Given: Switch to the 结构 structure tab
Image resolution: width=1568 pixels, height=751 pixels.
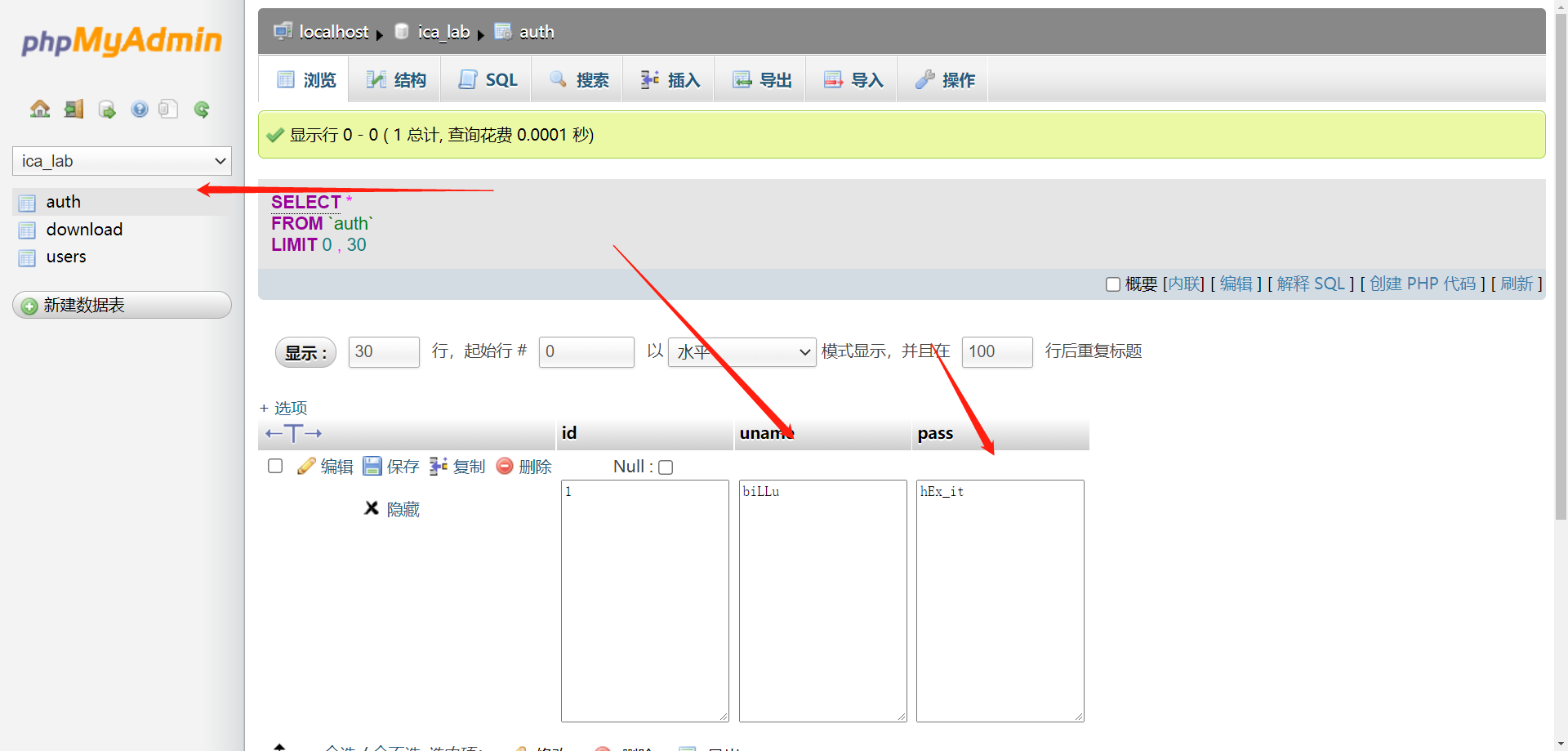Looking at the screenshot, I should pos(396,79).
